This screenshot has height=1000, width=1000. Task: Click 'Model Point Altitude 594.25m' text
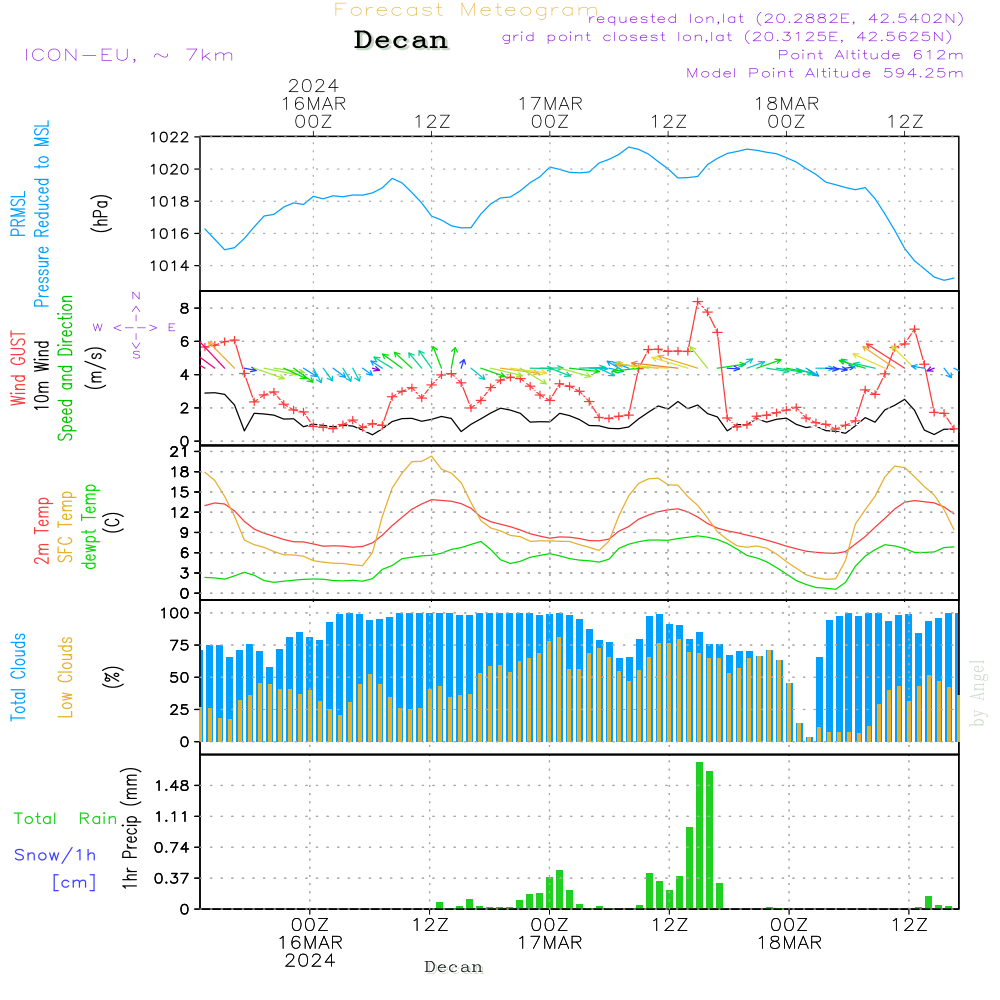(825, 73)
